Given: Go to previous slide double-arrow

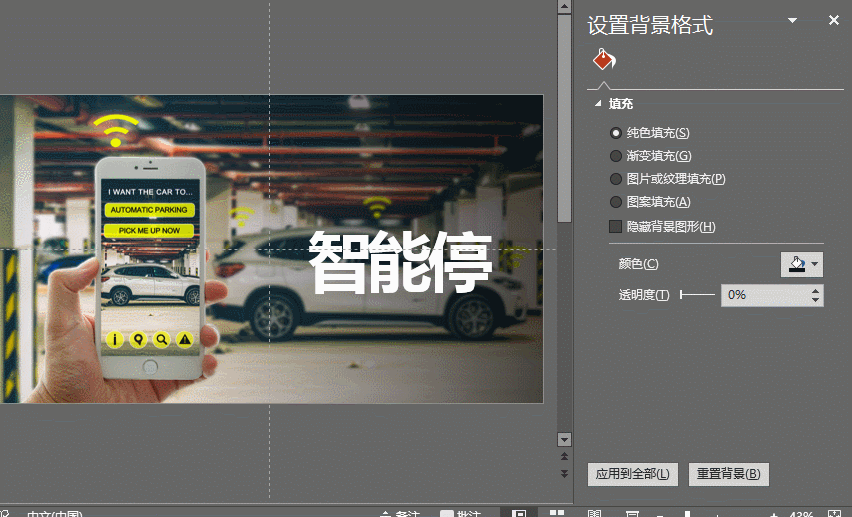Looking at the screenshot, I should coord(565,456).
